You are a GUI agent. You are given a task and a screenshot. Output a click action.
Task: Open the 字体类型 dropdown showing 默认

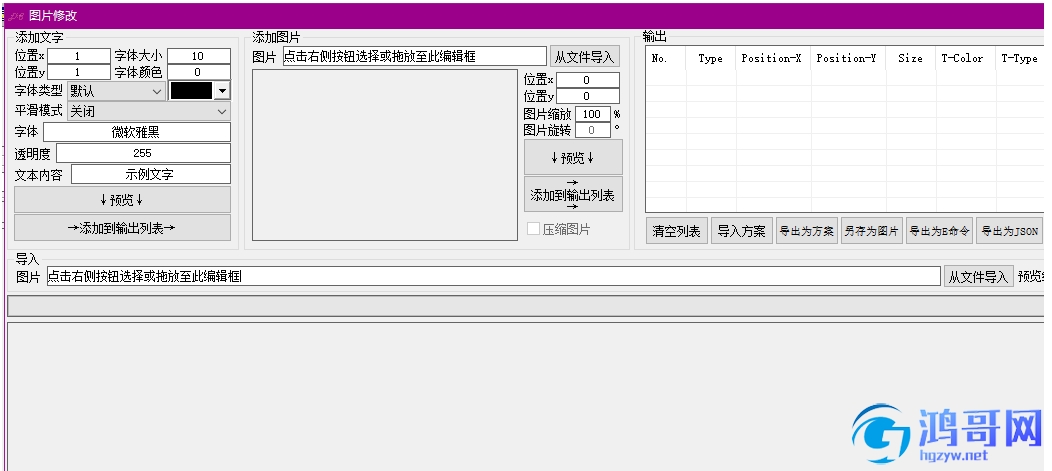point(116,91)
